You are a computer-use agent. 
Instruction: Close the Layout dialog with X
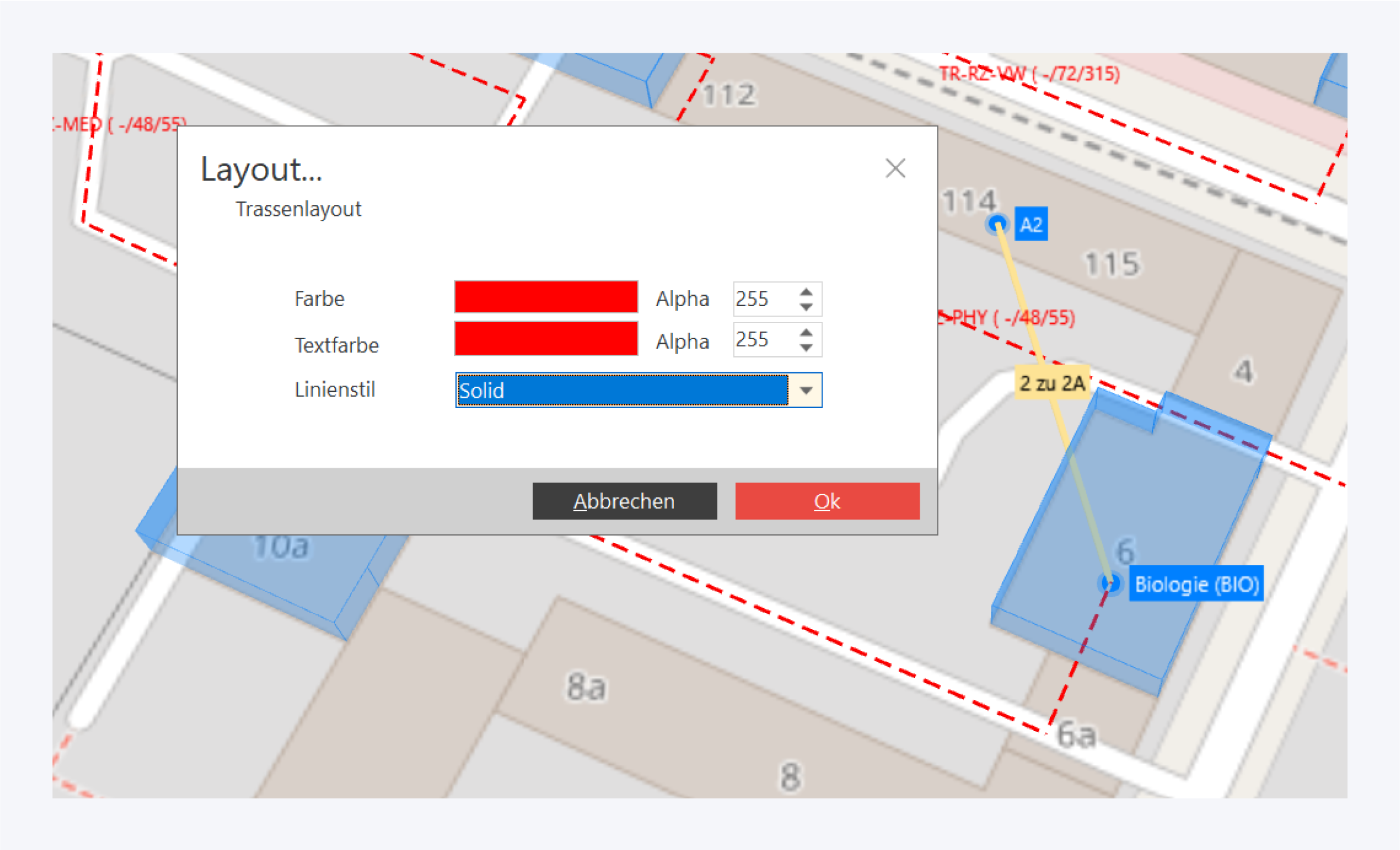point(895,168)
